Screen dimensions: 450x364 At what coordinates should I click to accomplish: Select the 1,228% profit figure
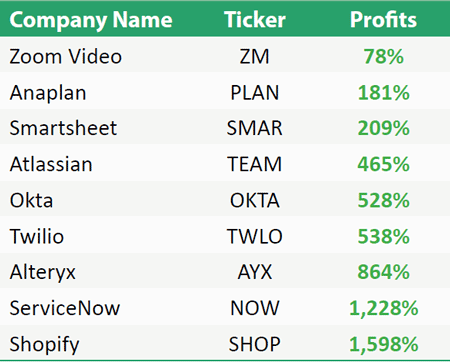(x=384, y=308)
